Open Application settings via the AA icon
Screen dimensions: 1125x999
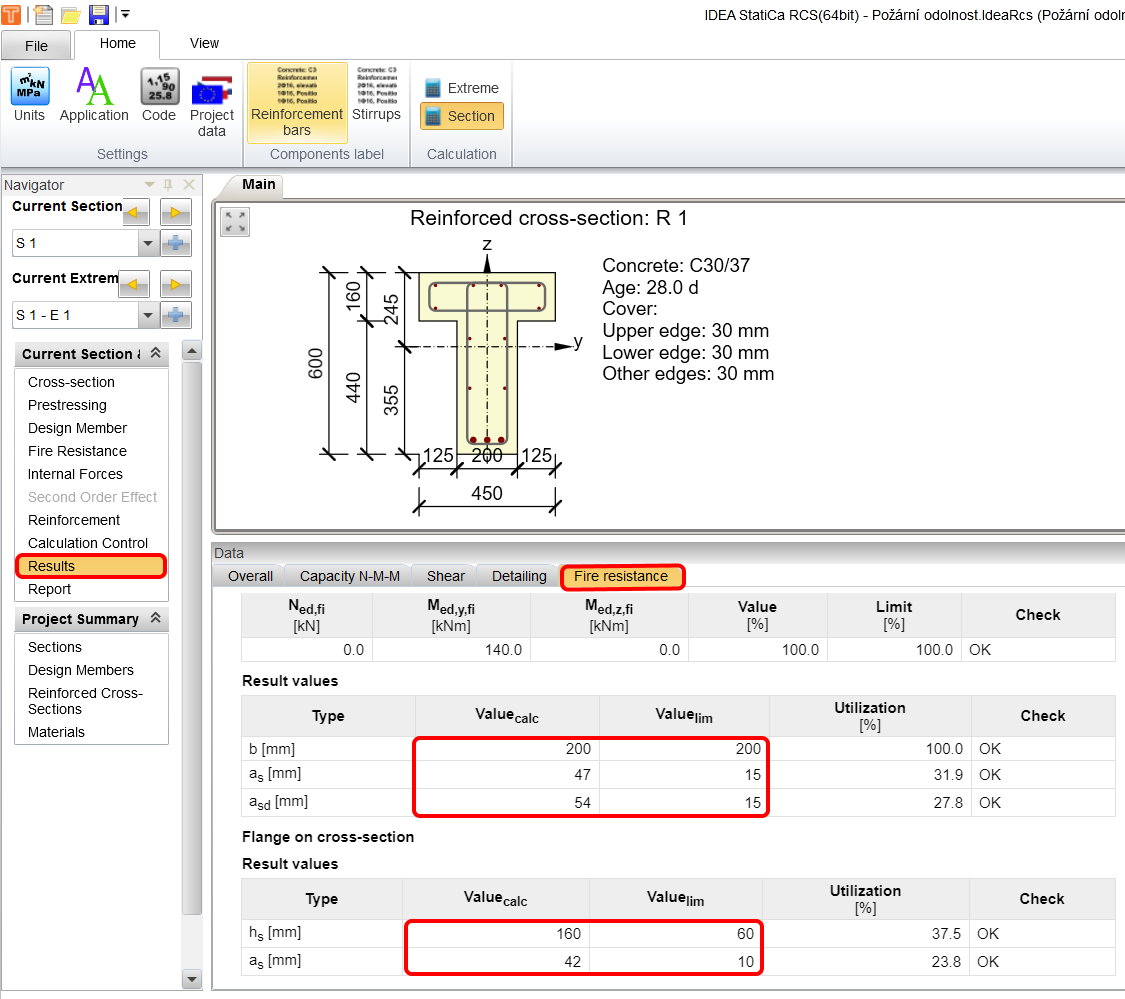(93, 95)
